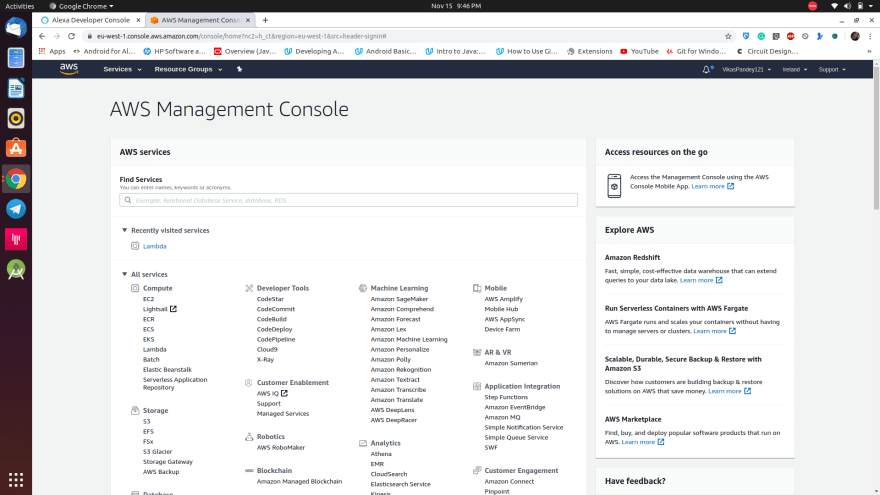Click the external link icon beside Lightsail
Viewport: 880px width, 495px height.
tap(173, 309)
